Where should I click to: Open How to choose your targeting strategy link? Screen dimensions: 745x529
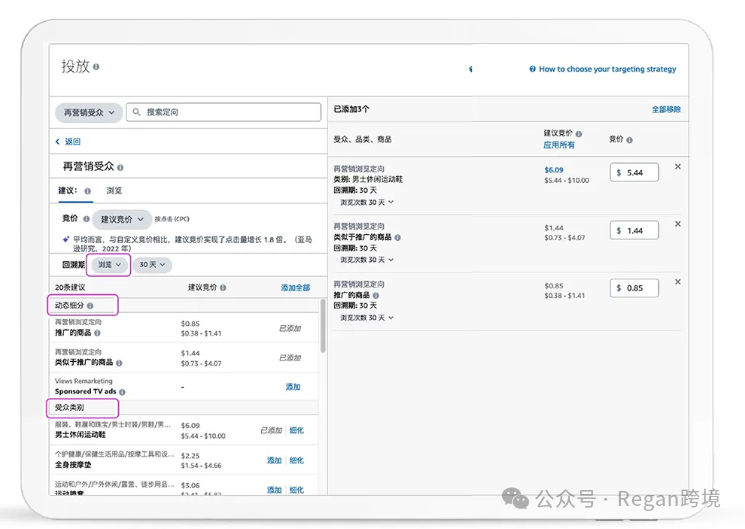(607, 69)
